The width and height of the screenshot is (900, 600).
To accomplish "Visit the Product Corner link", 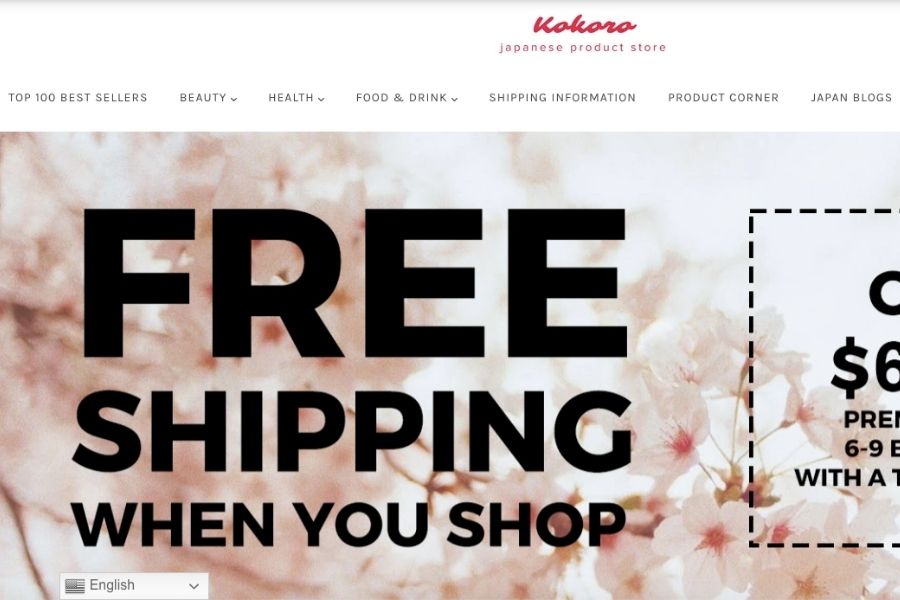I will (x=723, y=98).
